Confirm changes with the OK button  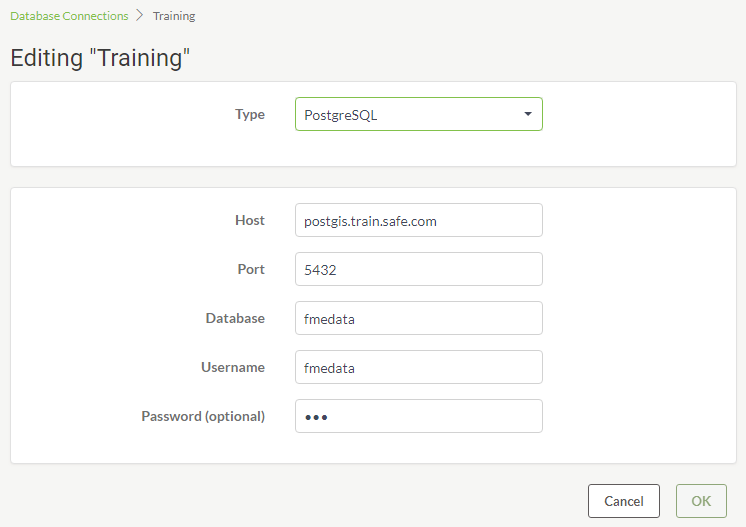click(x=701, y=501)
